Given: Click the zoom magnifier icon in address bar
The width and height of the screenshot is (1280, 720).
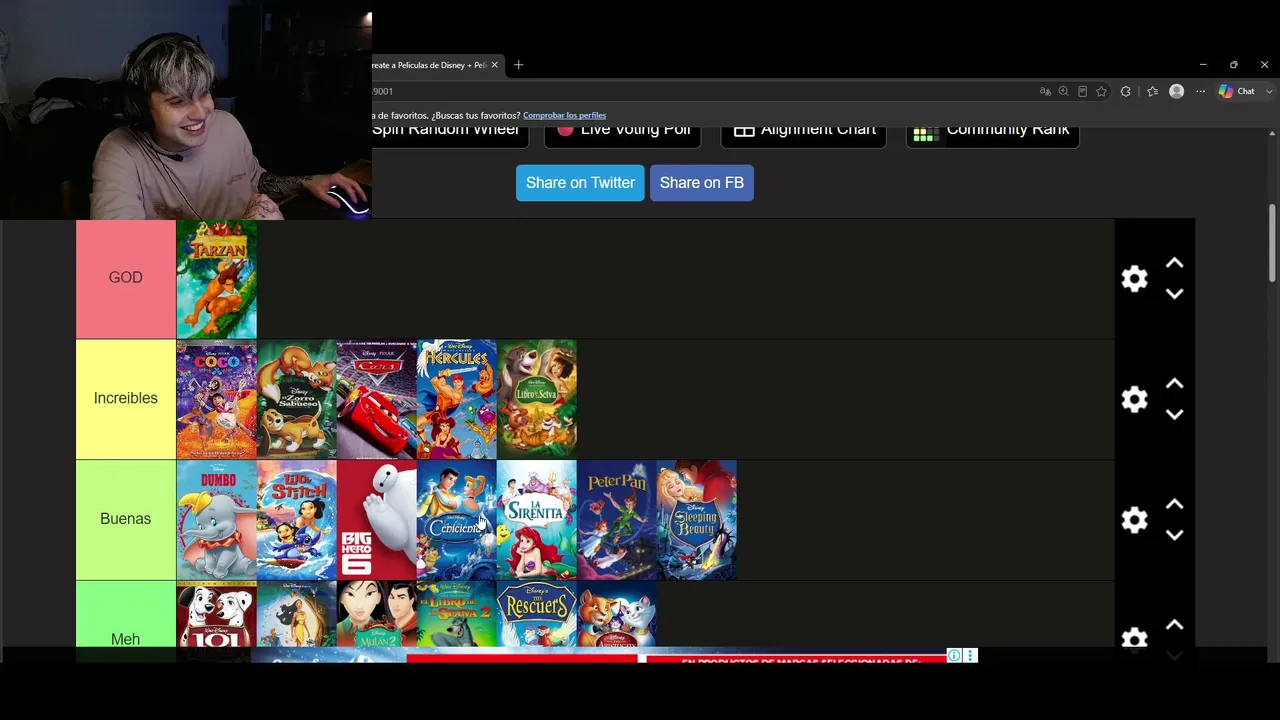Looking at the screenshot, I should pos(1064,91).
